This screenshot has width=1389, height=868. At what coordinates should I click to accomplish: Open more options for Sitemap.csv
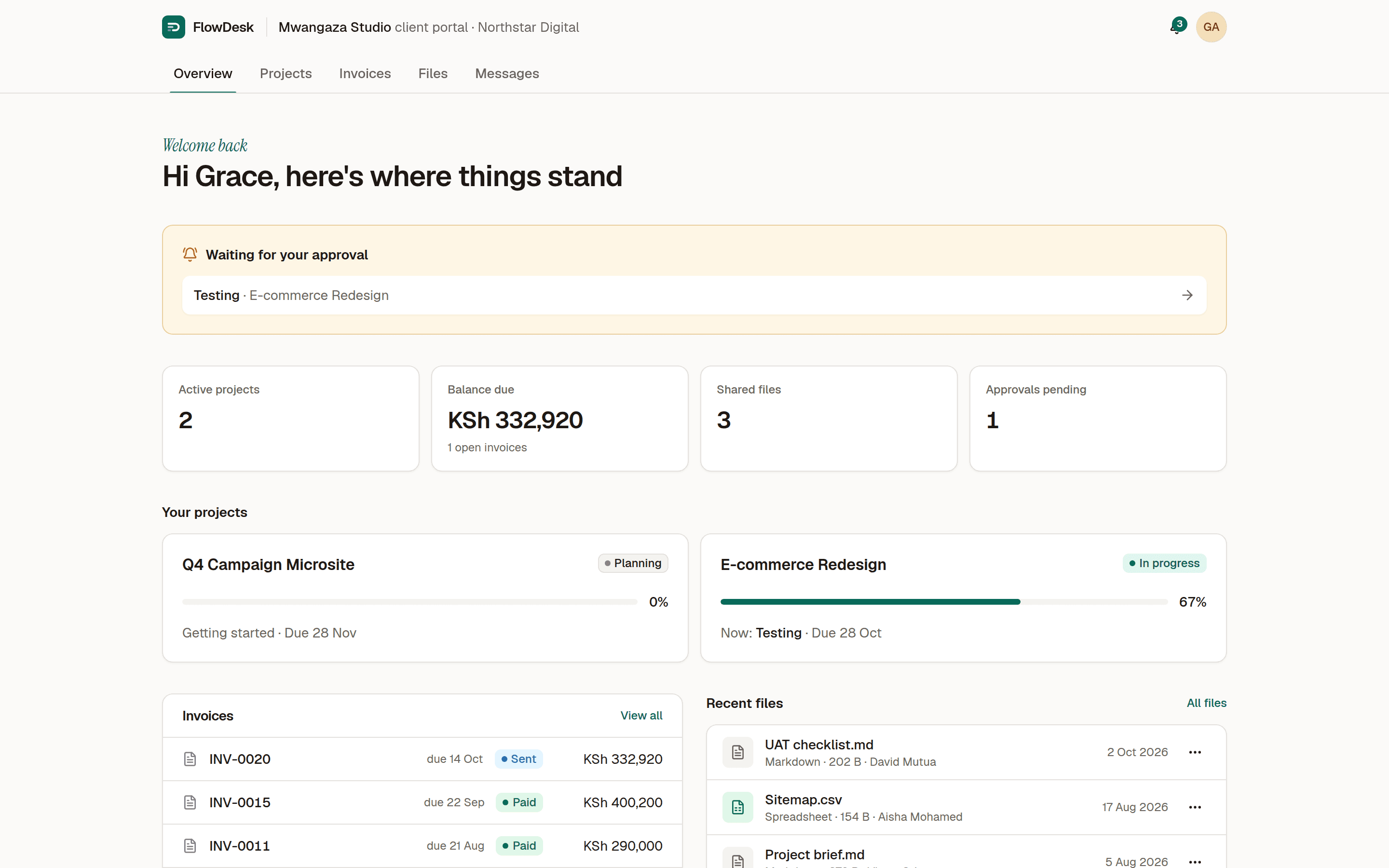[x=1195, y=807]
